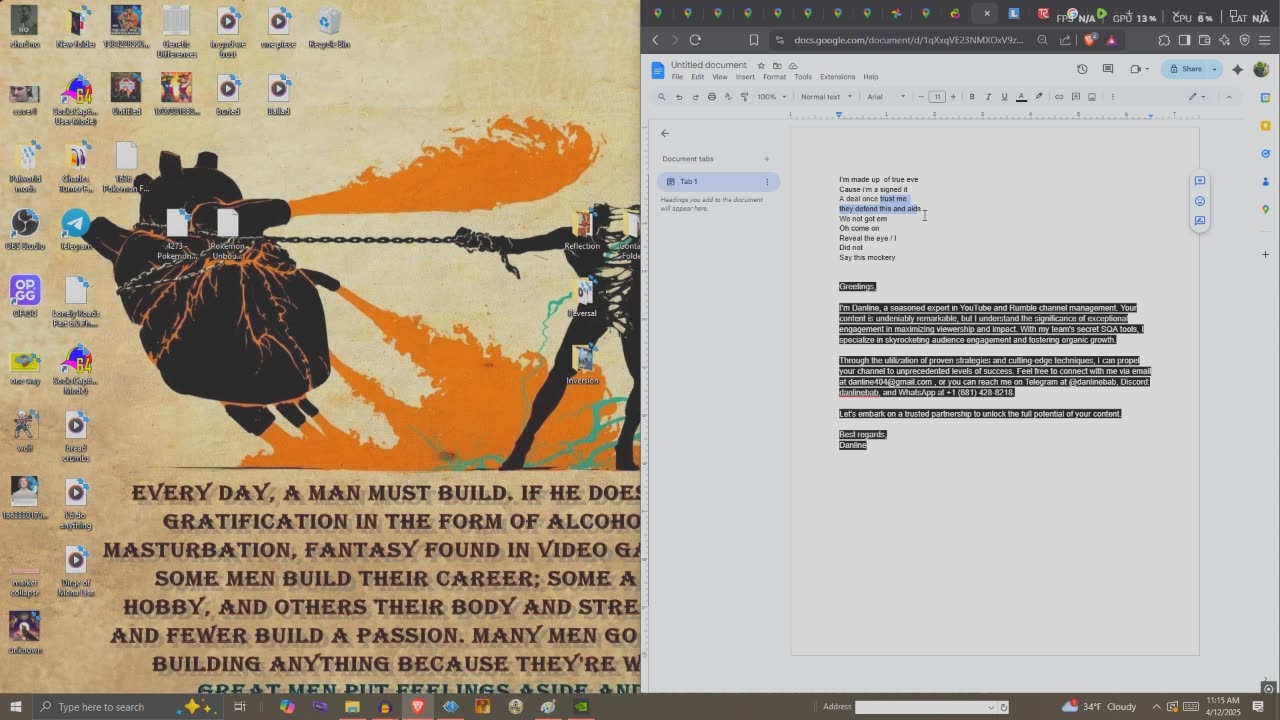This screenshot has height=720, width=1280.
Task: Select Tab 1 in document tabs
Action: pos(718,182)
